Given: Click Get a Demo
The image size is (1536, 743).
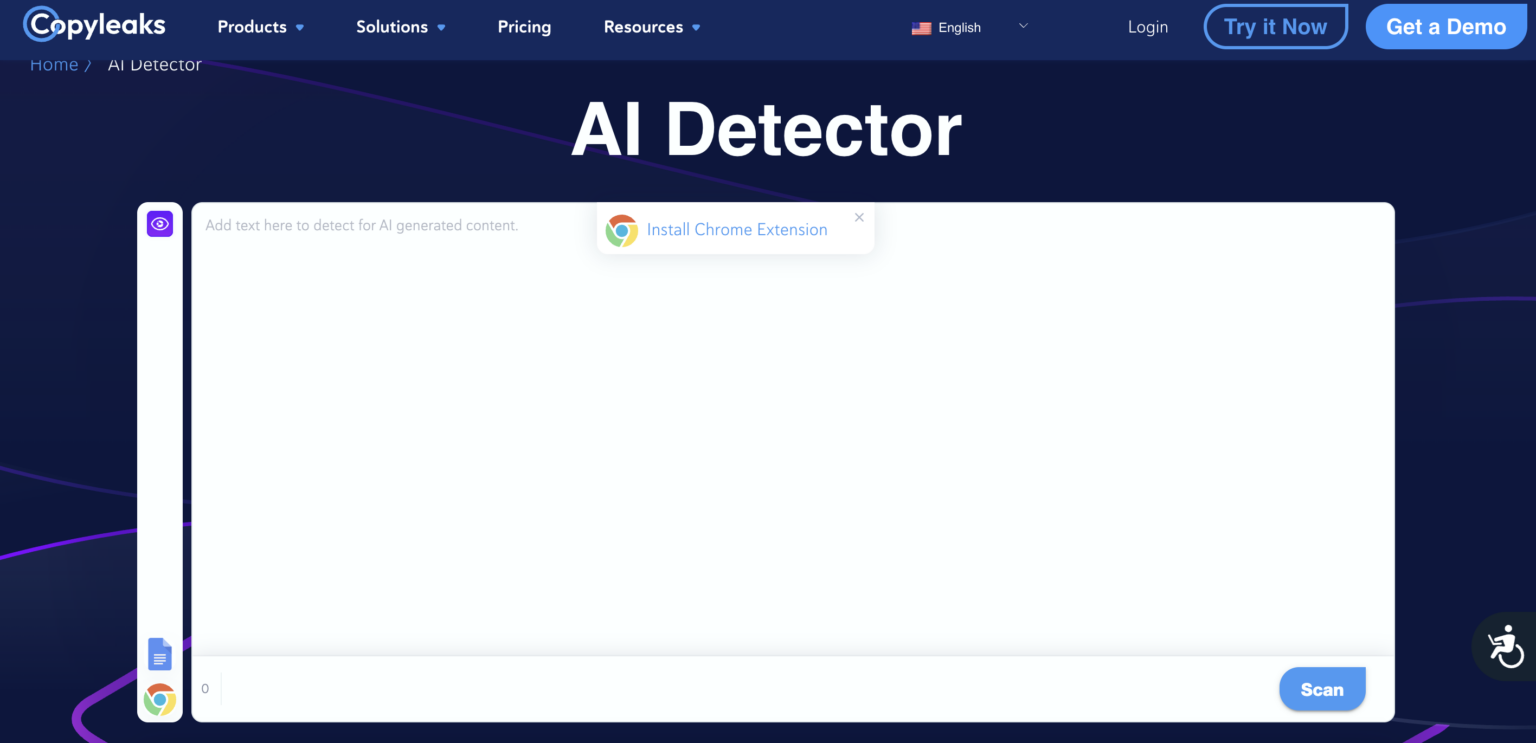Looking at the screenshot, I should pyautogui.click(x=1446, y=27).
